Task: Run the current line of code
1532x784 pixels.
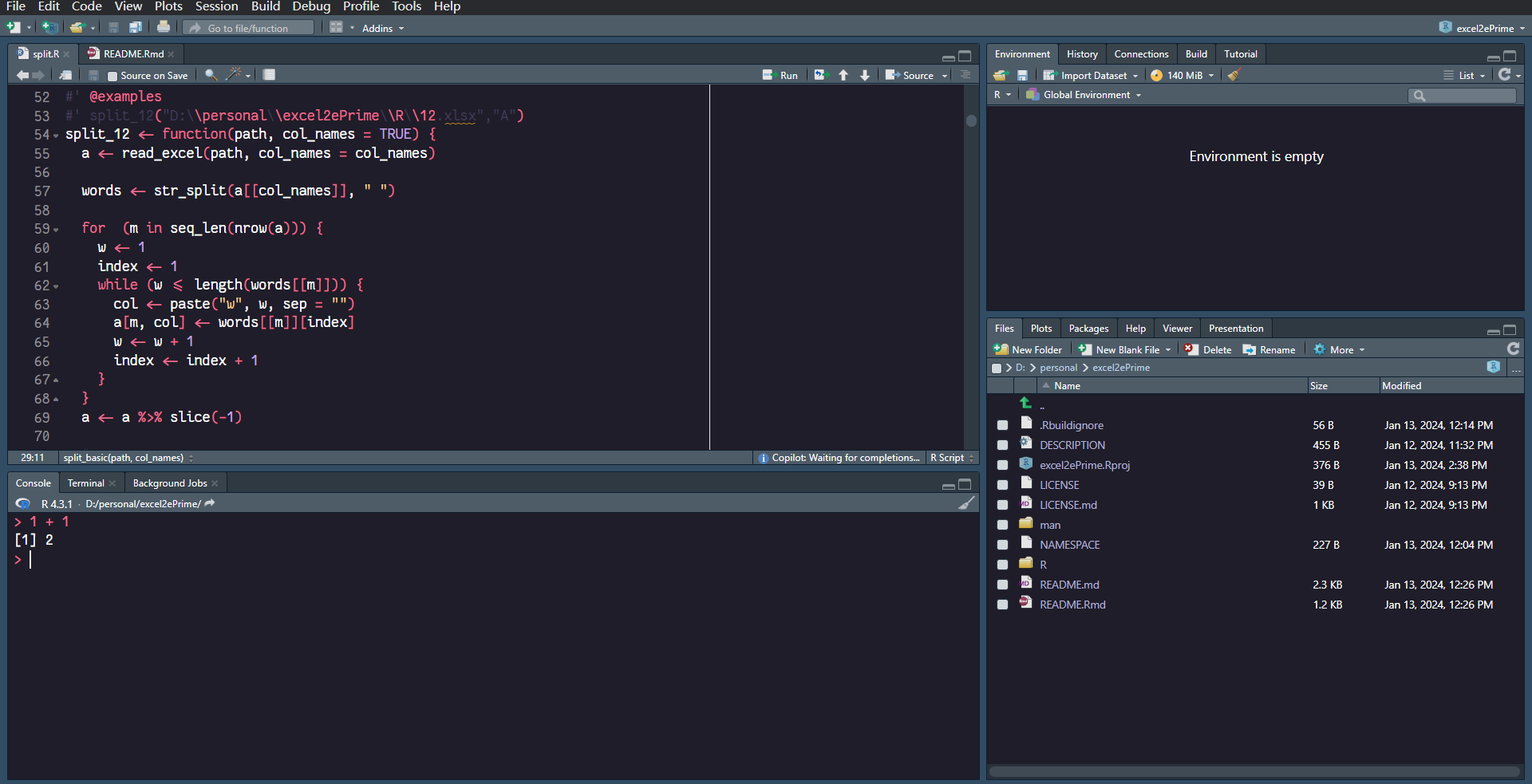Action: 780,74
